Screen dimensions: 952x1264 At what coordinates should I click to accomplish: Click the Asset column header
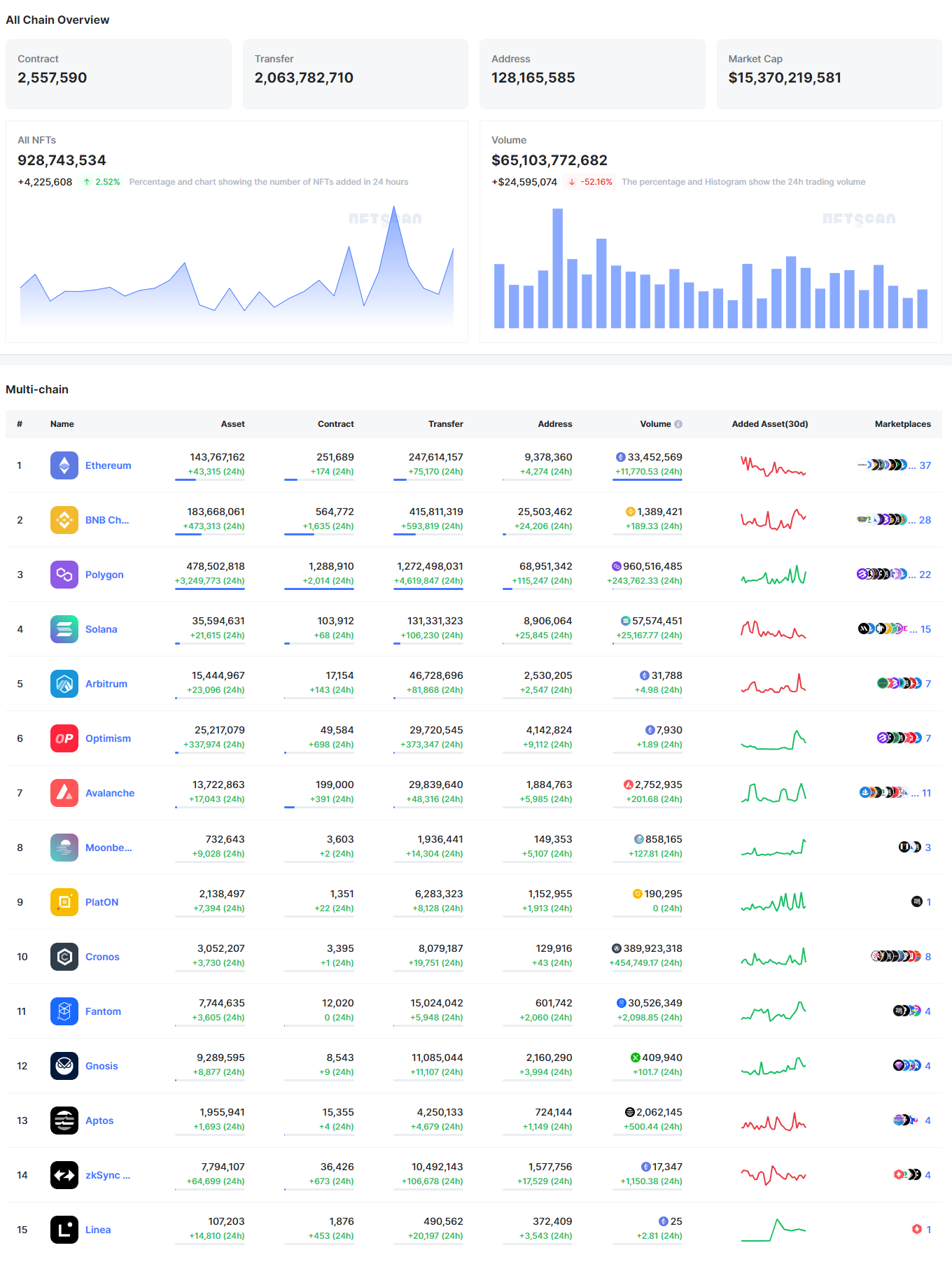[x=233, y=424]
